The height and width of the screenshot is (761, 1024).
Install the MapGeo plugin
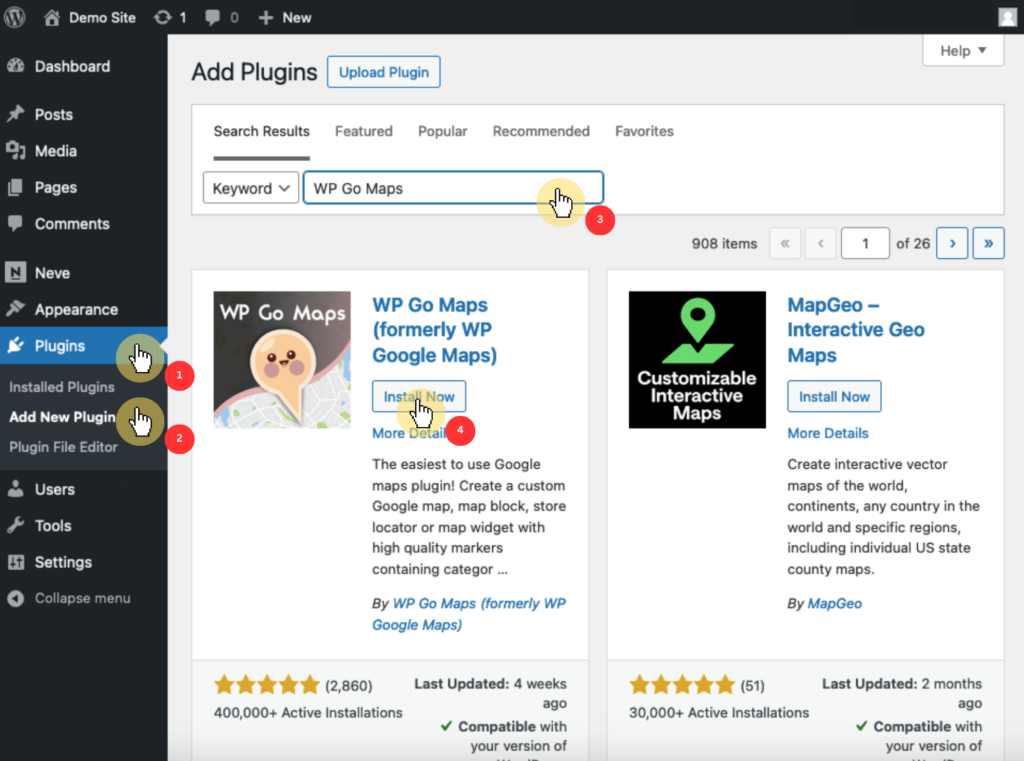[x=834, y=397]
